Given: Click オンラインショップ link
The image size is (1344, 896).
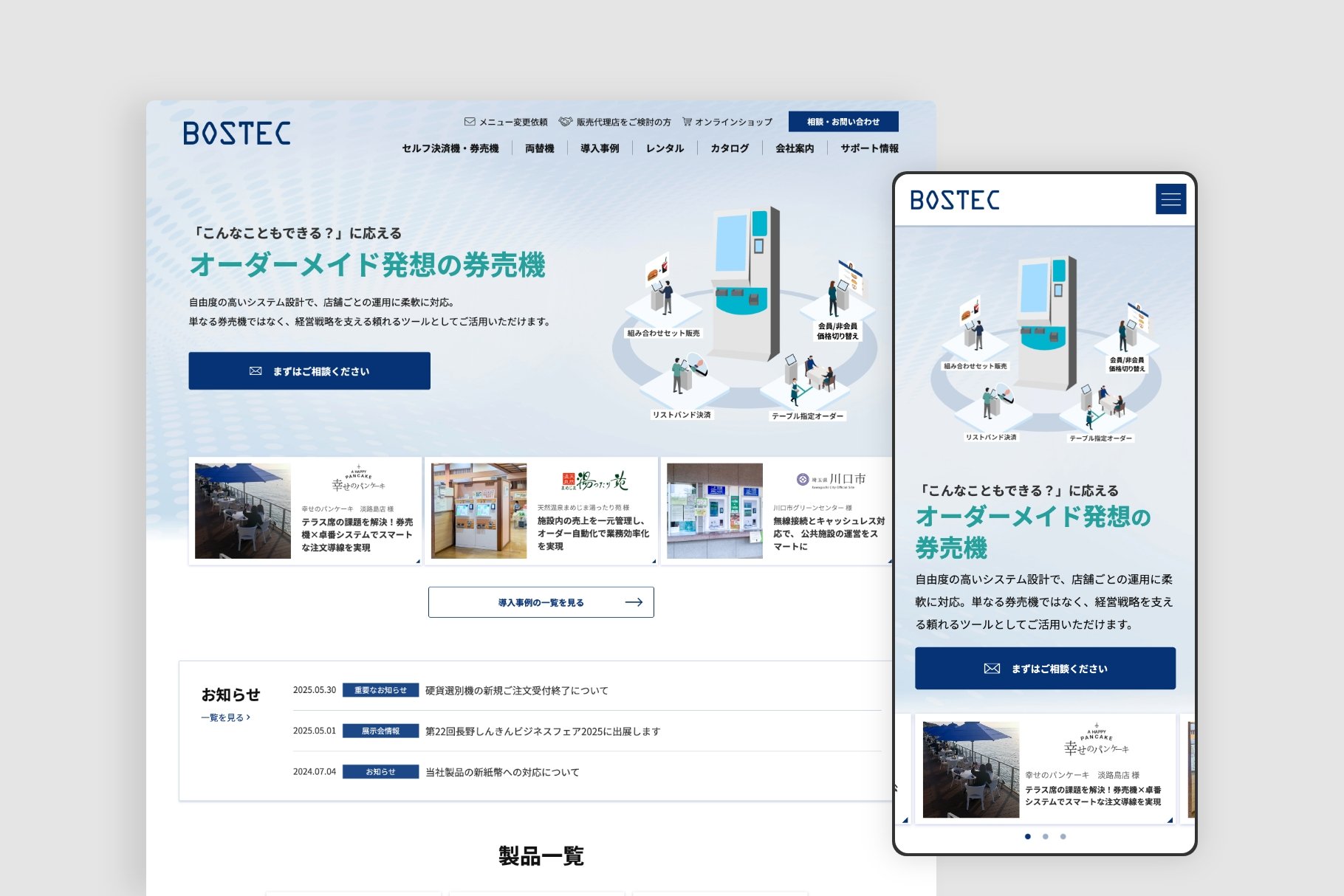Looking at the screenshot, I should click(727, 122).
